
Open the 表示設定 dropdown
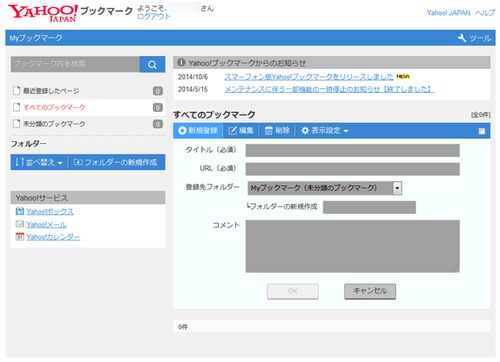coord(324,131)
